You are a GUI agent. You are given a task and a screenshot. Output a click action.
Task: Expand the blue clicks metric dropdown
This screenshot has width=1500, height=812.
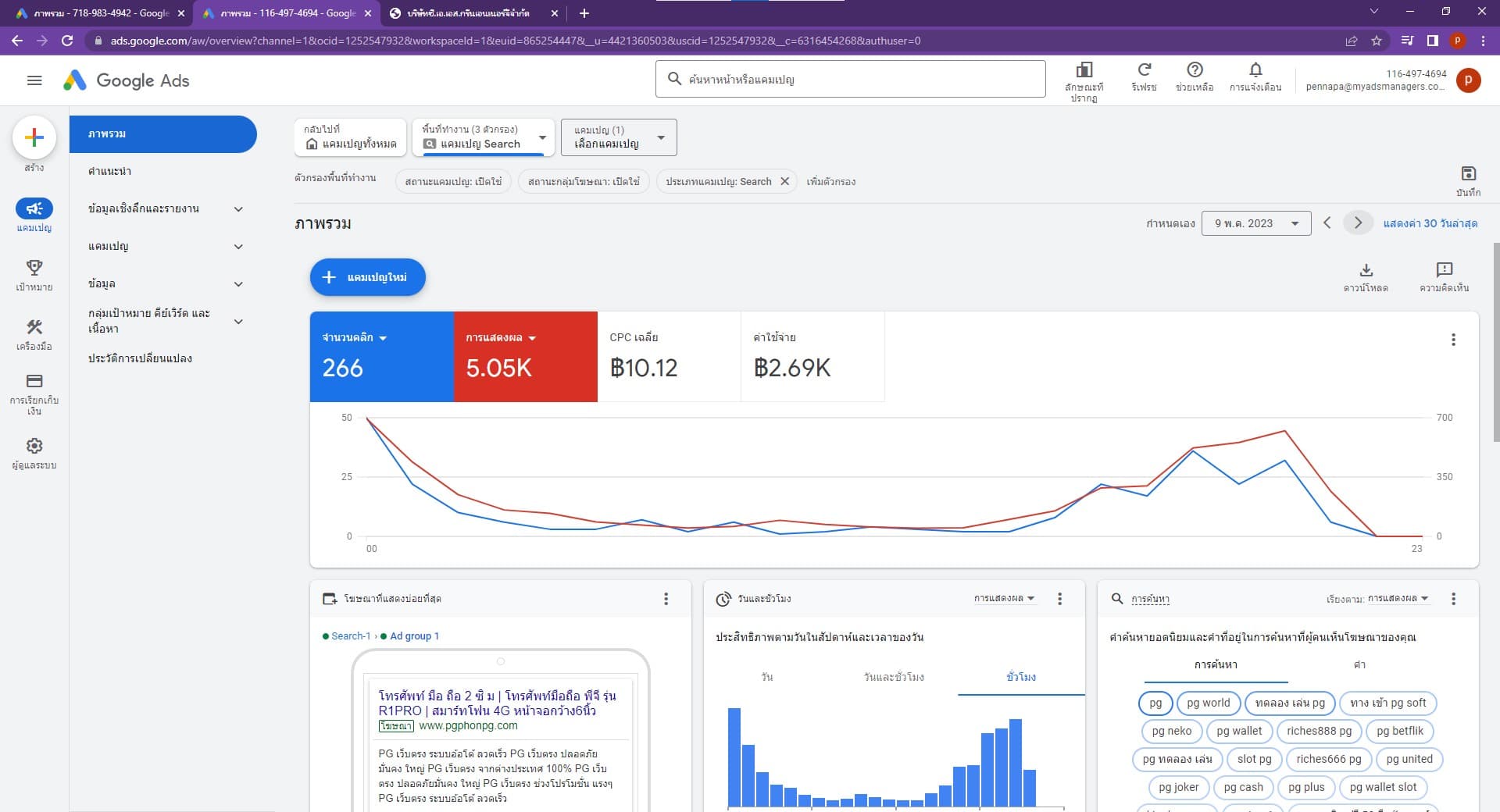point(383,338)
